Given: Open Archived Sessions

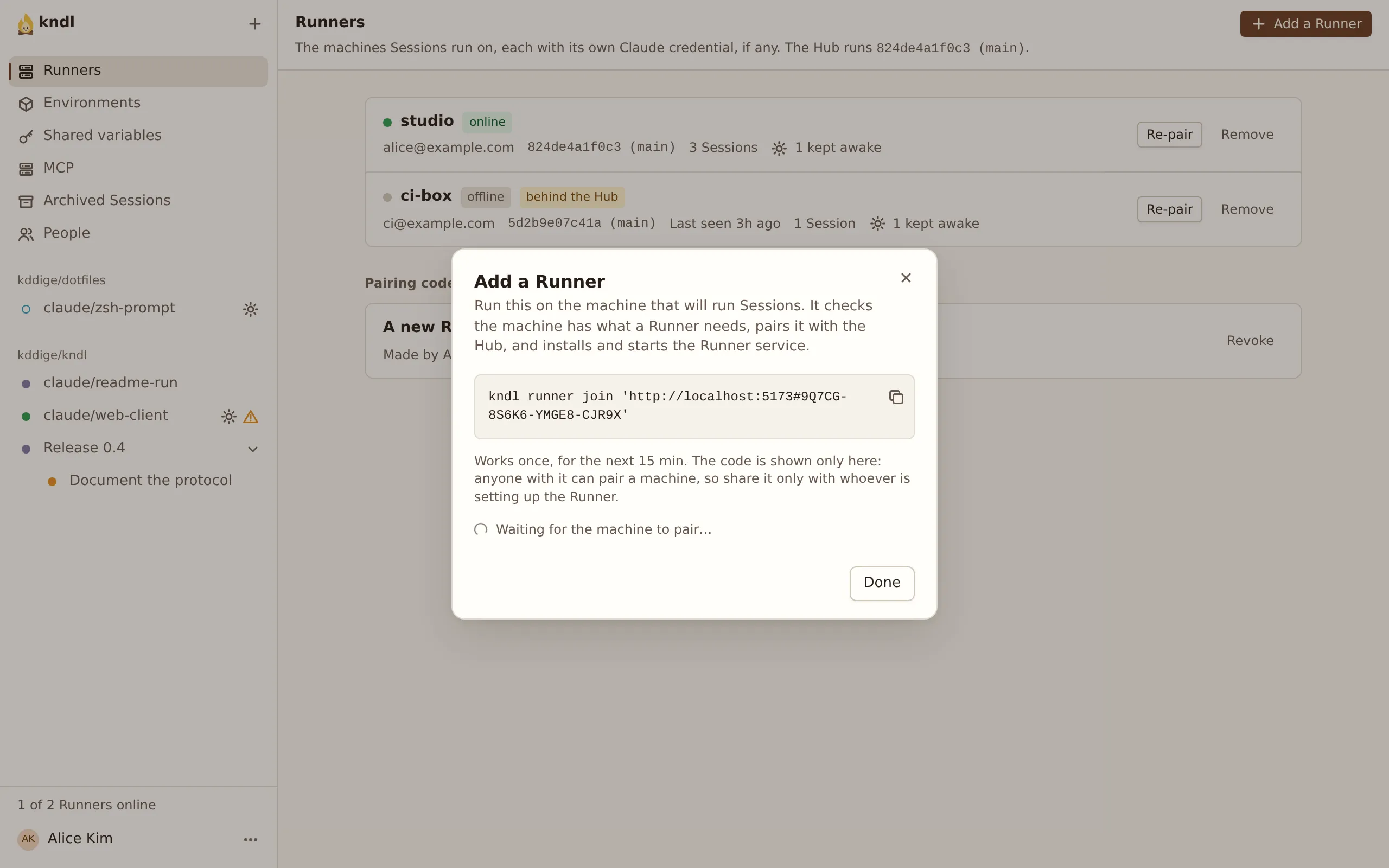Looking at the screenshot, I should 138,201.
